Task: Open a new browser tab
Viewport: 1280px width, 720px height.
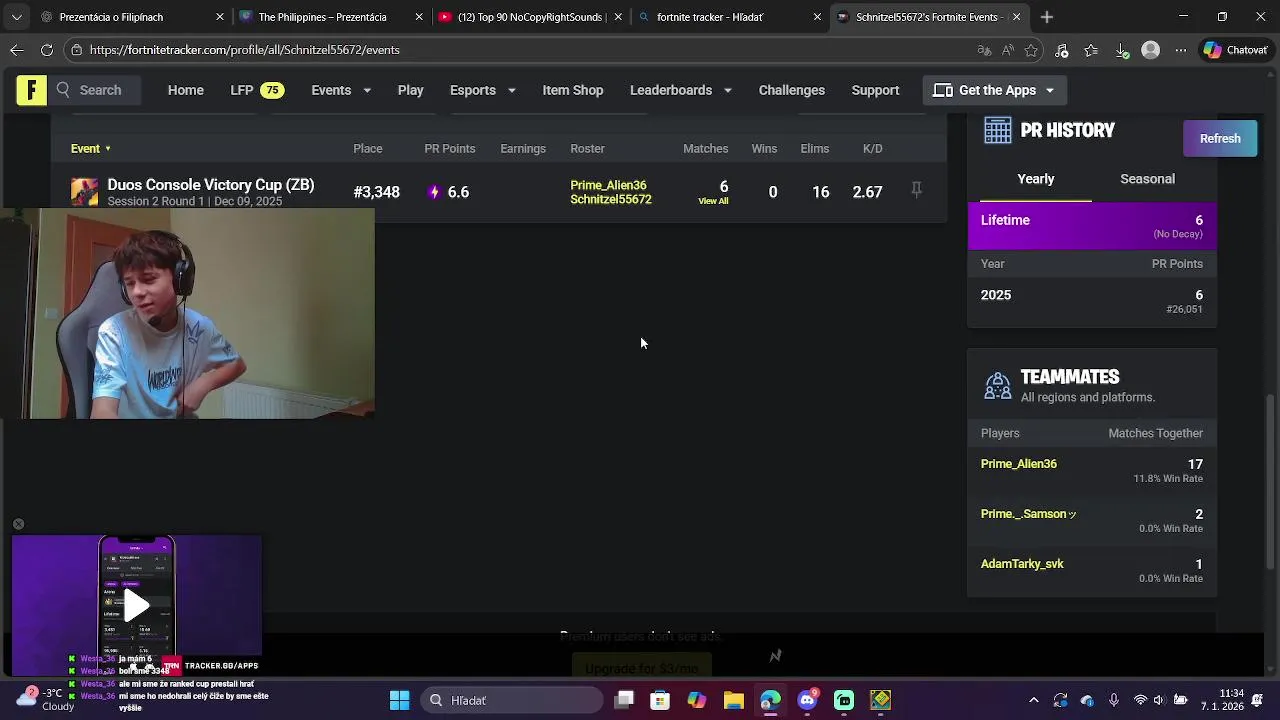Action: click(1047, 17)
